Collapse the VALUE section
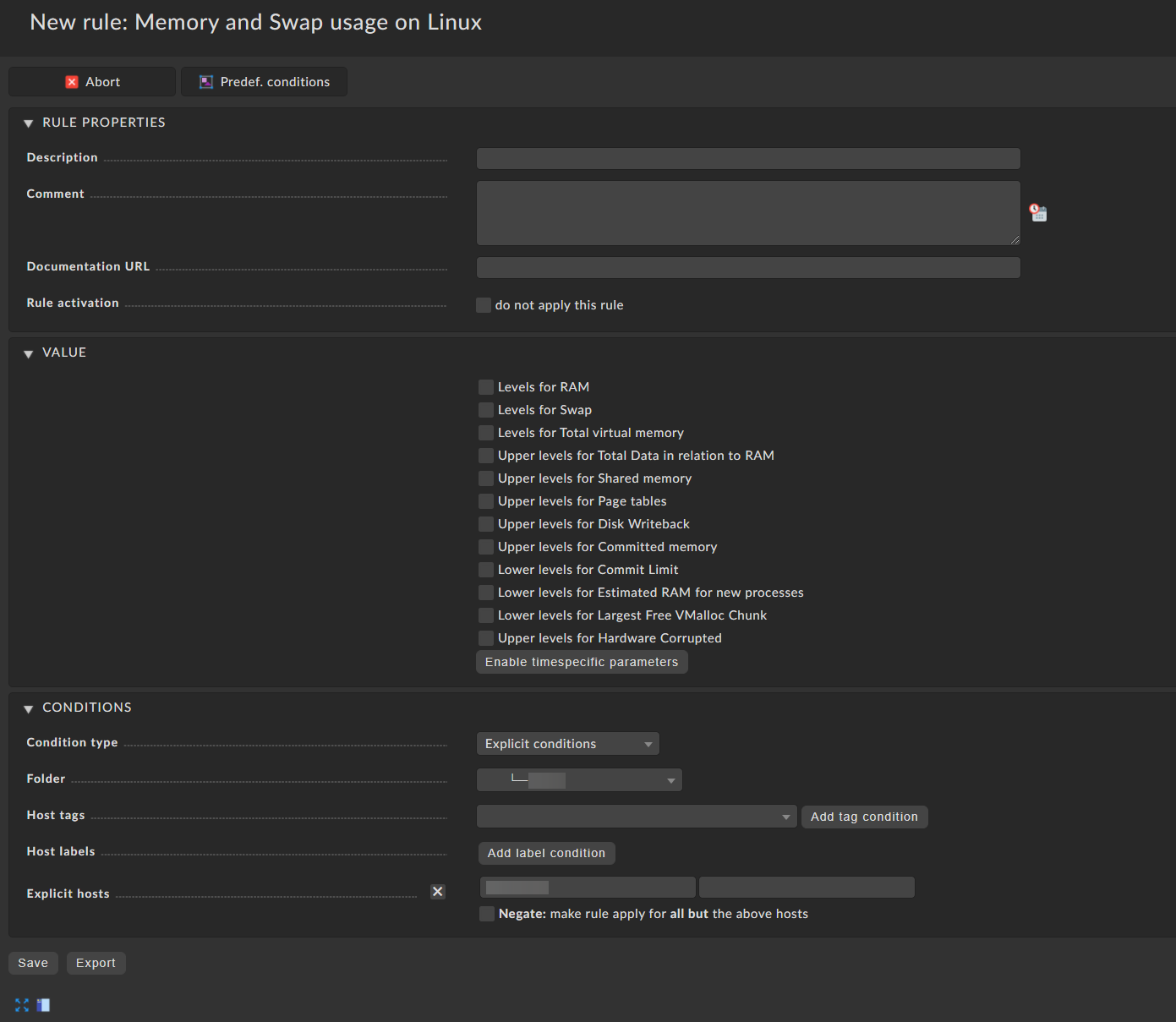This screenshot has width=1176, height=1022. pos(29,353)
